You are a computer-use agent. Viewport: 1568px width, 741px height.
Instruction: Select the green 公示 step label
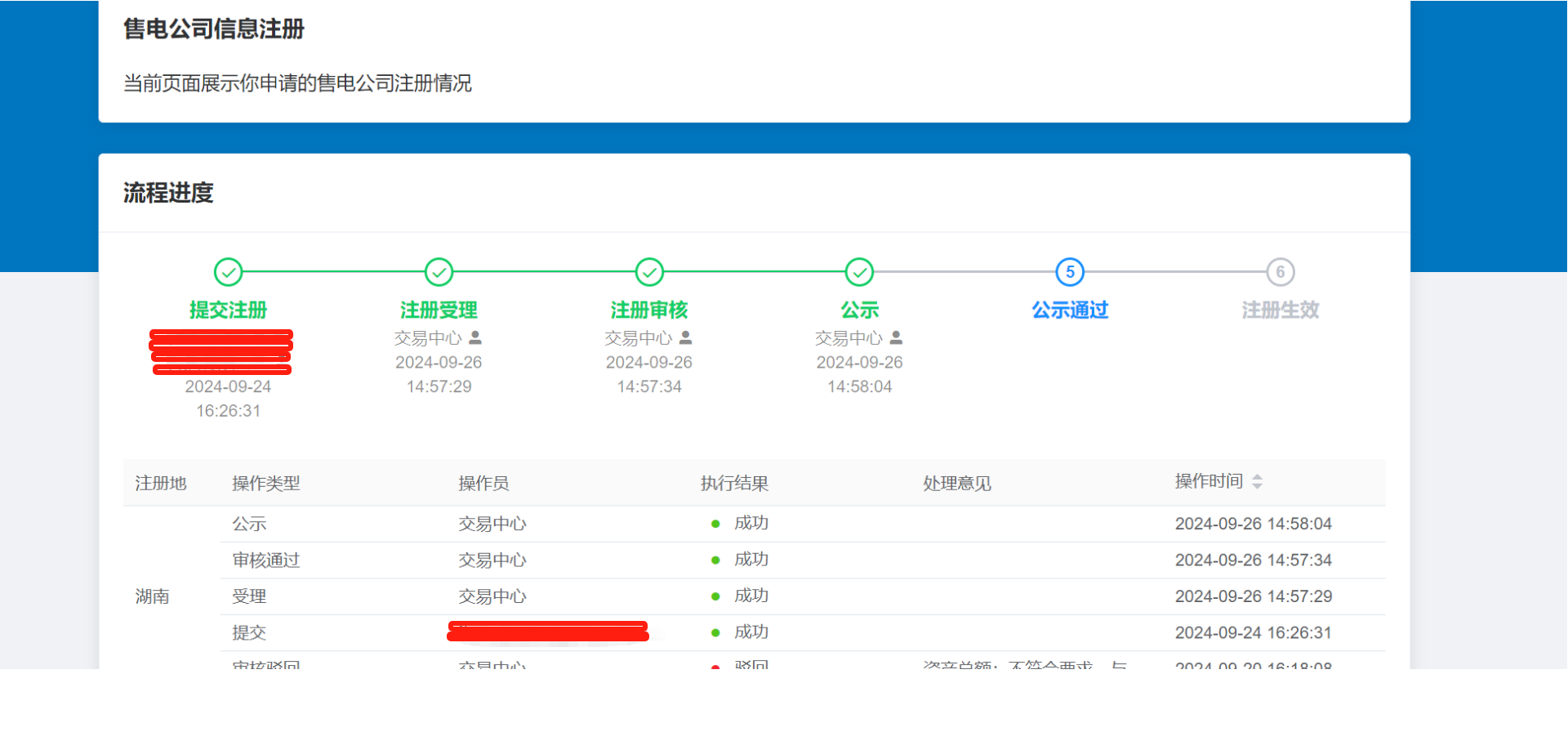click(x=859, y=310)
